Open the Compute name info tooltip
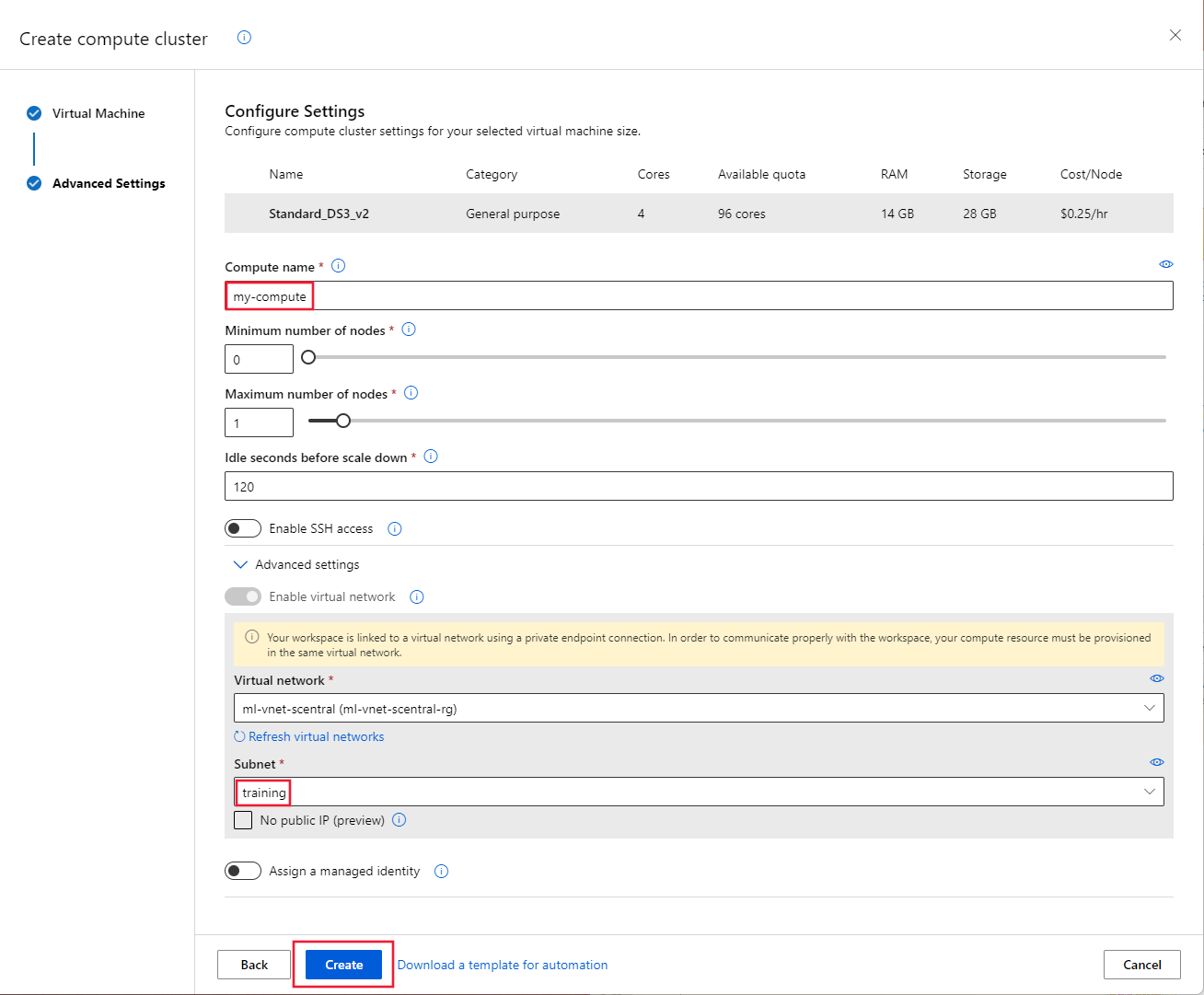 (x=338, y=265)
